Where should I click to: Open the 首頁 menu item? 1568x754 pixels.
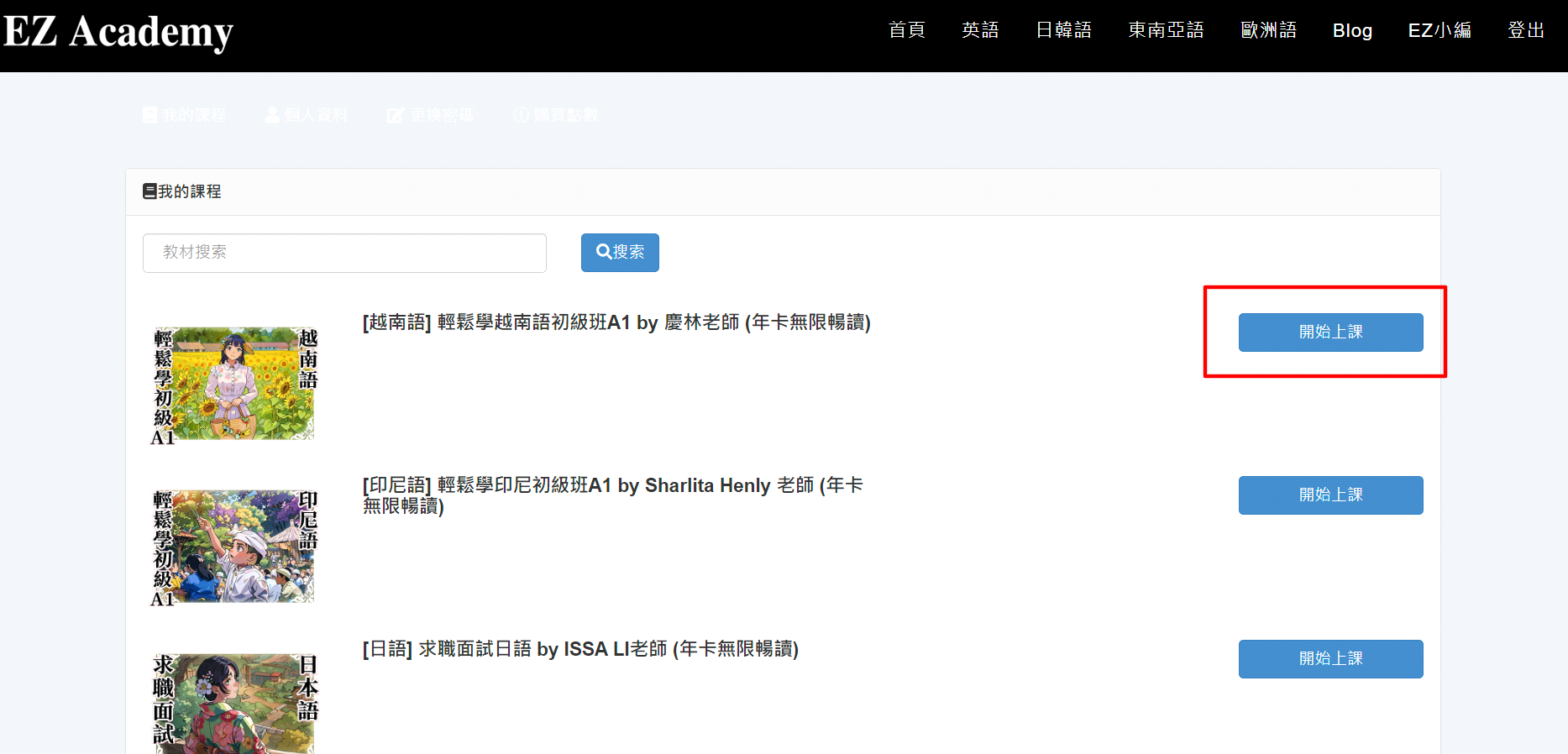click(x=907, y=30)
